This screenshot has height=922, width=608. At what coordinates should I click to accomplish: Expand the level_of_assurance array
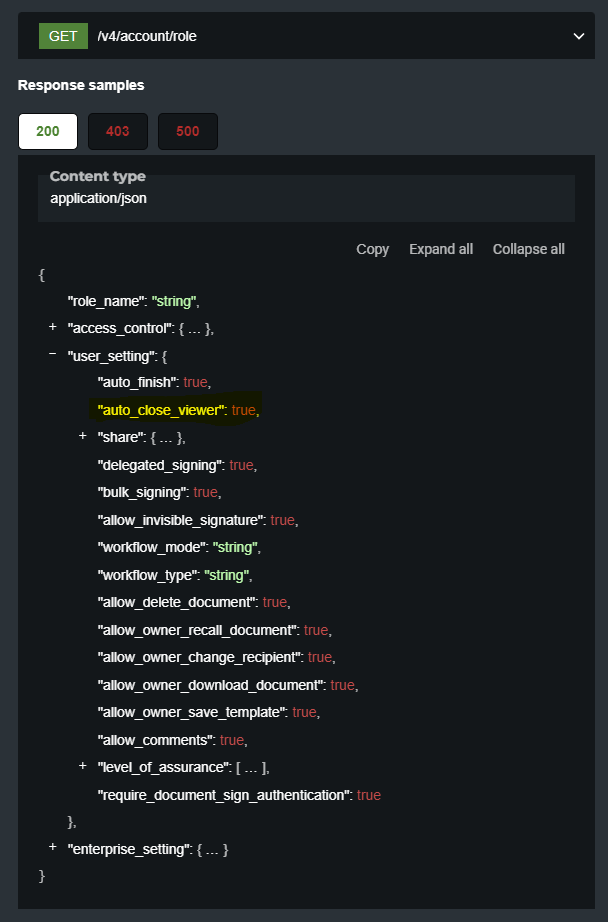click(x=82, y=766)
